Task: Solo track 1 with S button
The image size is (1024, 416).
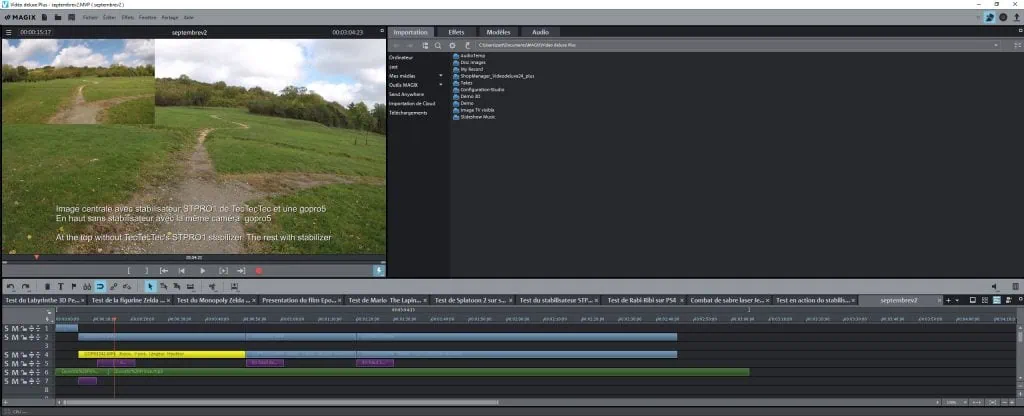Action: point(7,328)
